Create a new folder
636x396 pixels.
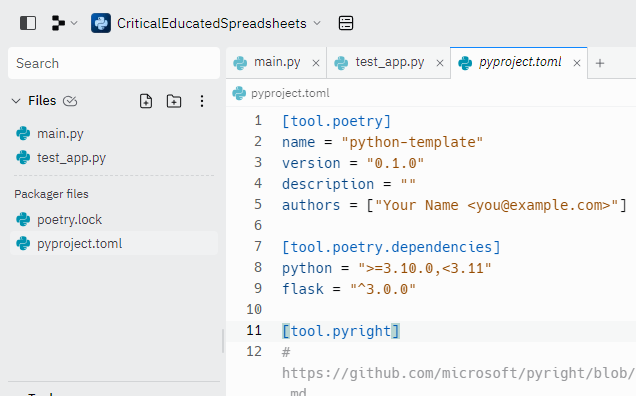pos(174,101)
